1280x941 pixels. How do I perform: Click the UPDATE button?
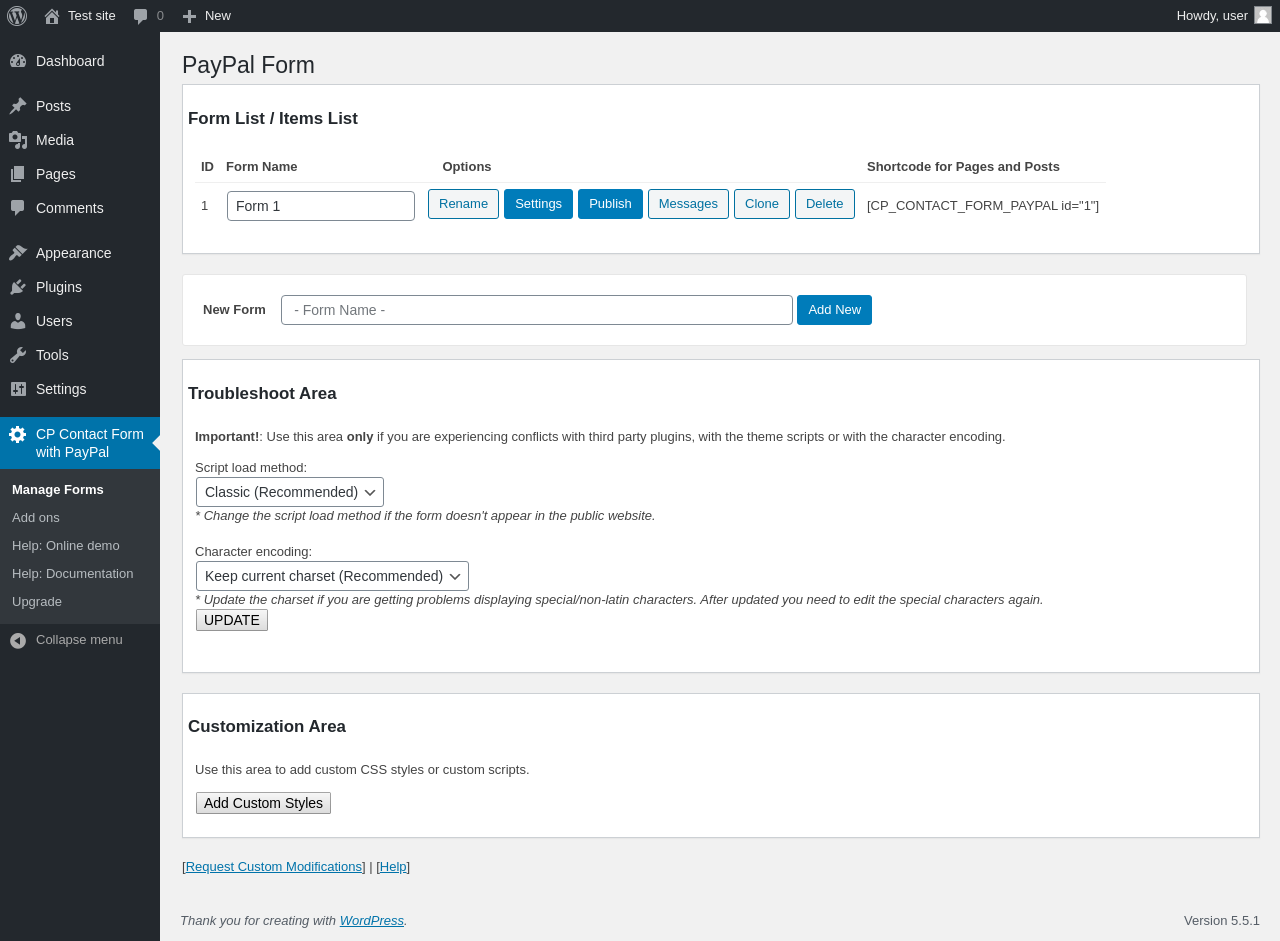[x=232, y=620]
